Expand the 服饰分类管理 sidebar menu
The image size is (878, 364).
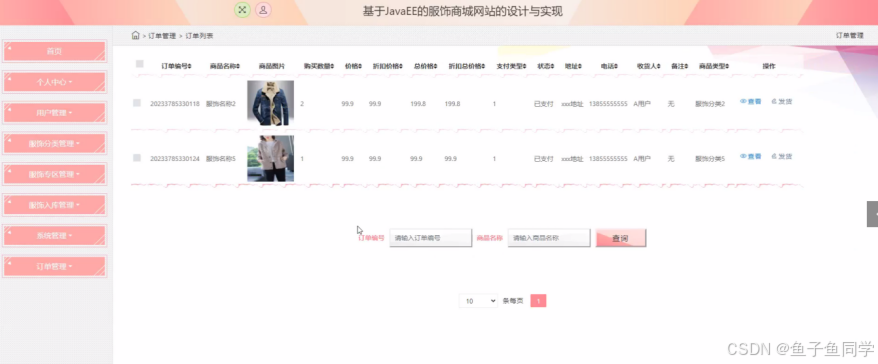click(54, 143)
